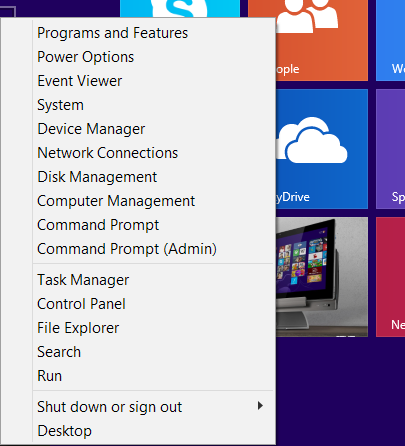Viewport: 405px width, 446px height.
Task: Open Device Manager
Action: click(x=91, y=129)
